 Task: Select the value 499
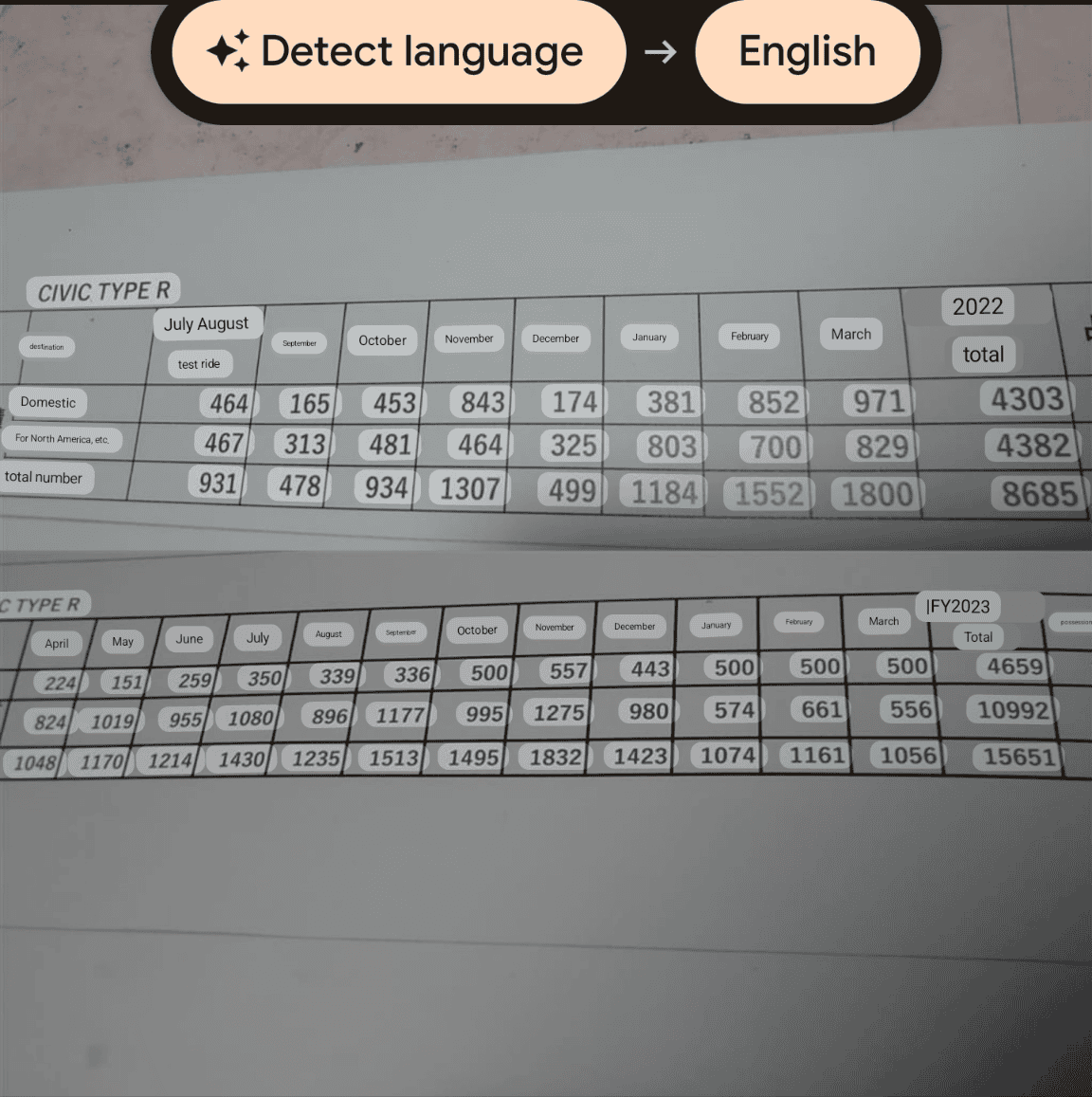point(571,490)
